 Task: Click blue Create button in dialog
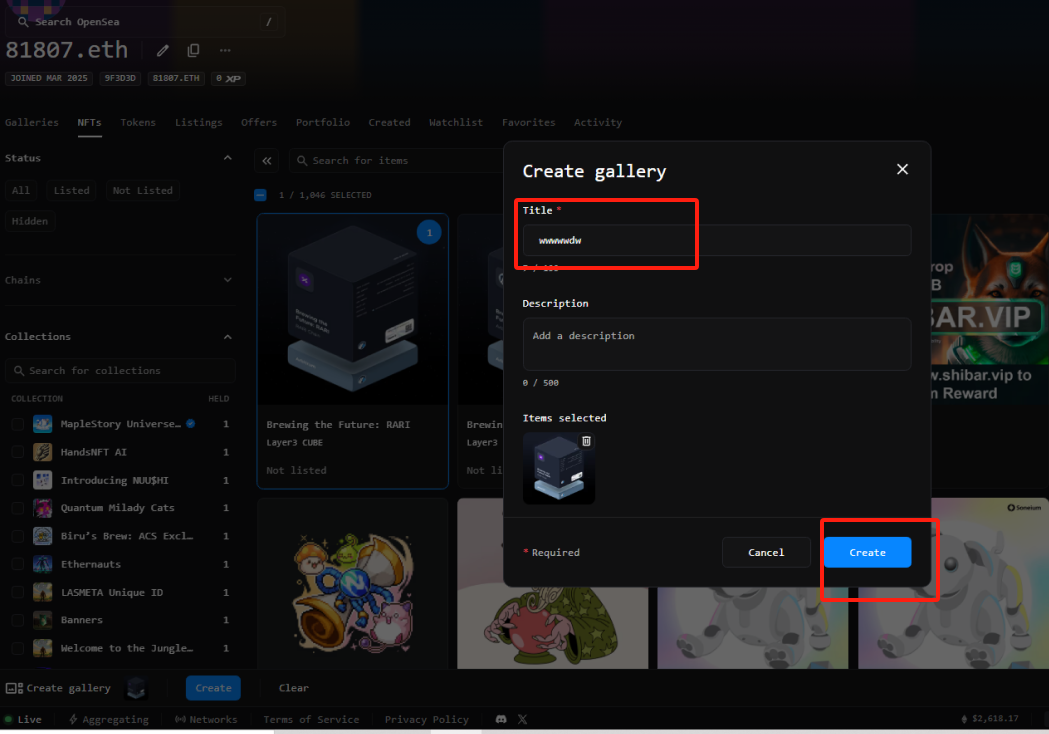click(867, 552)
